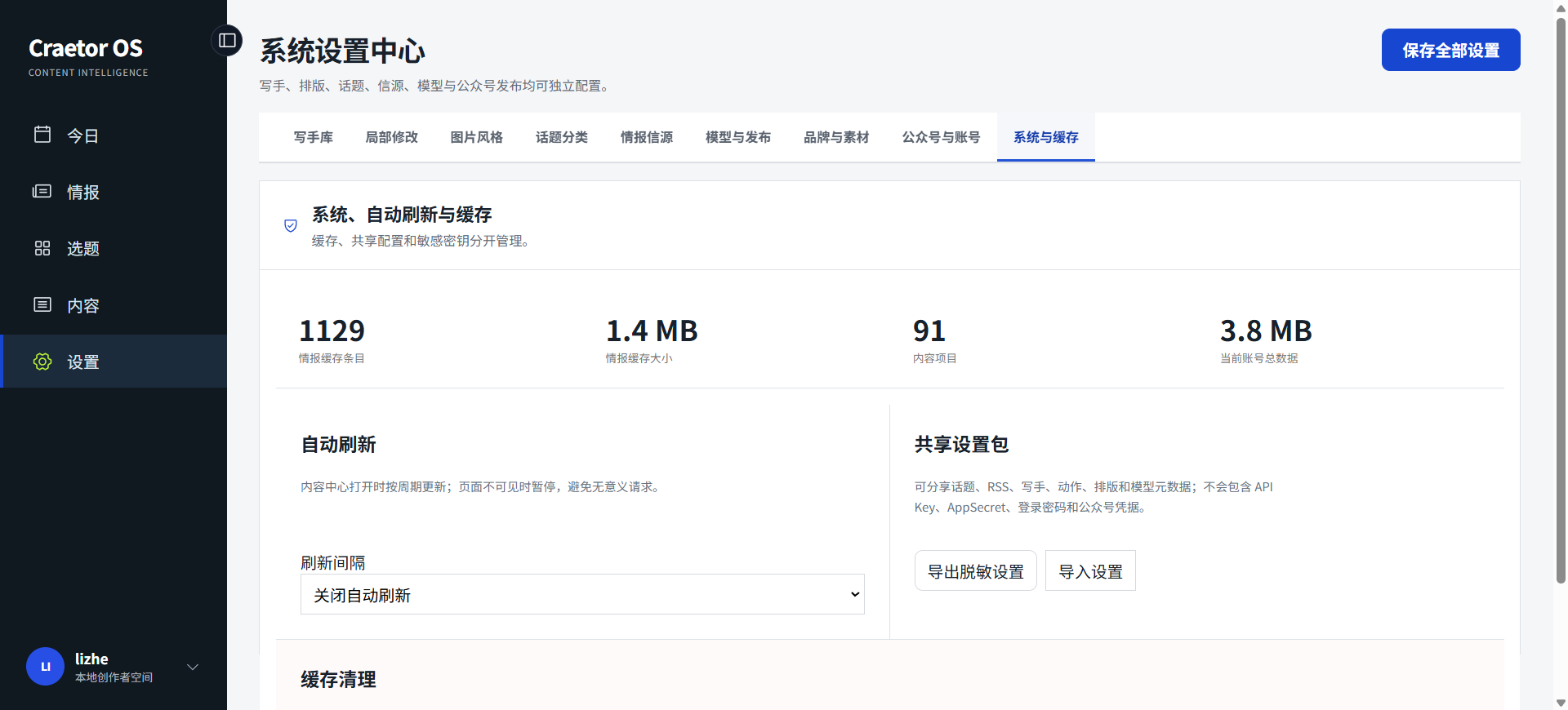This screenshot has height=710, width=1568.
Task: Open 内容 in the sidebar
Action: click(x=114, y=304)
